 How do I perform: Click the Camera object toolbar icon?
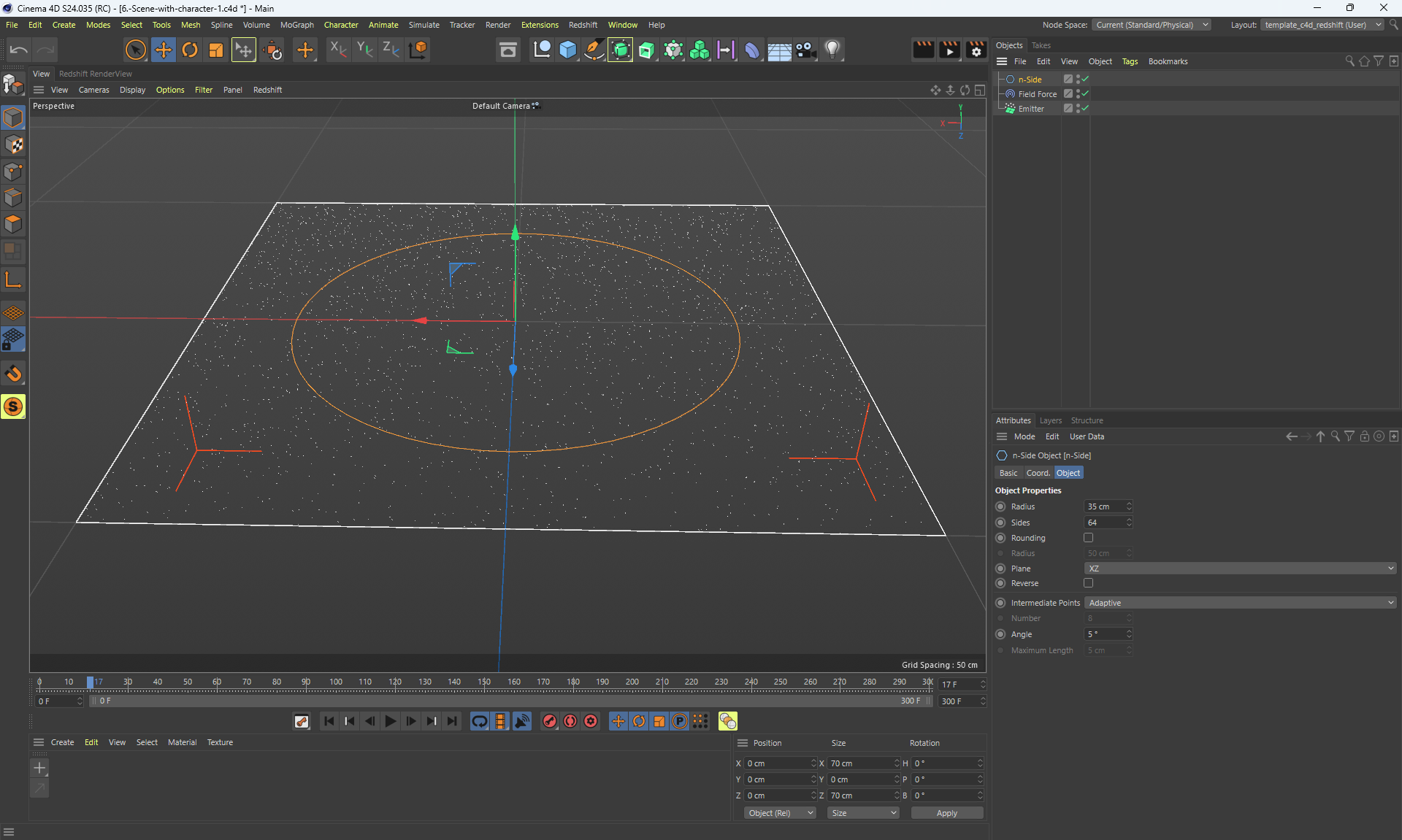805,50
